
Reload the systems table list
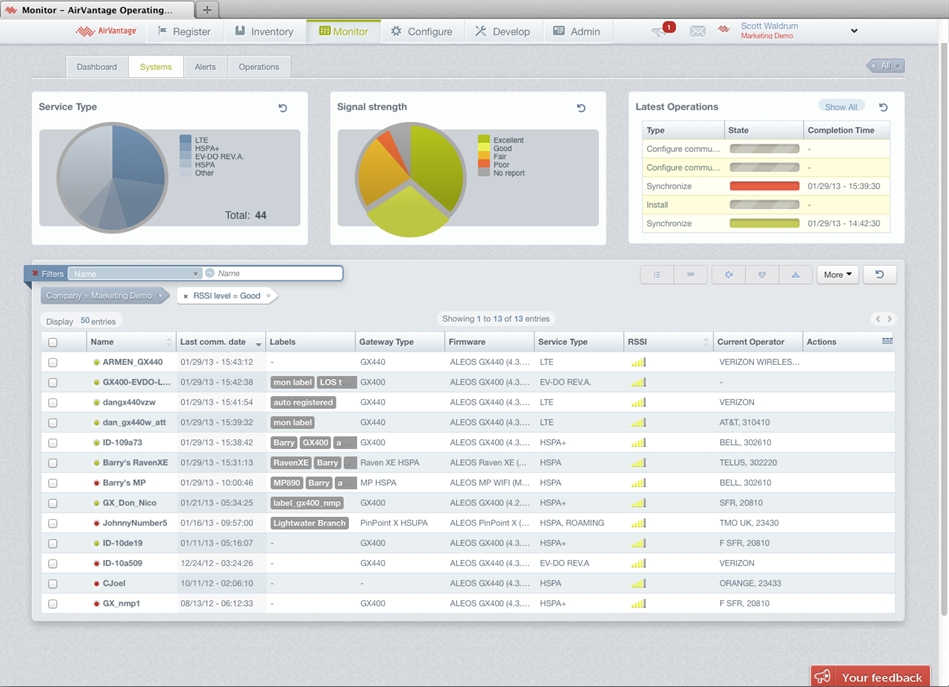click(879, 274)
